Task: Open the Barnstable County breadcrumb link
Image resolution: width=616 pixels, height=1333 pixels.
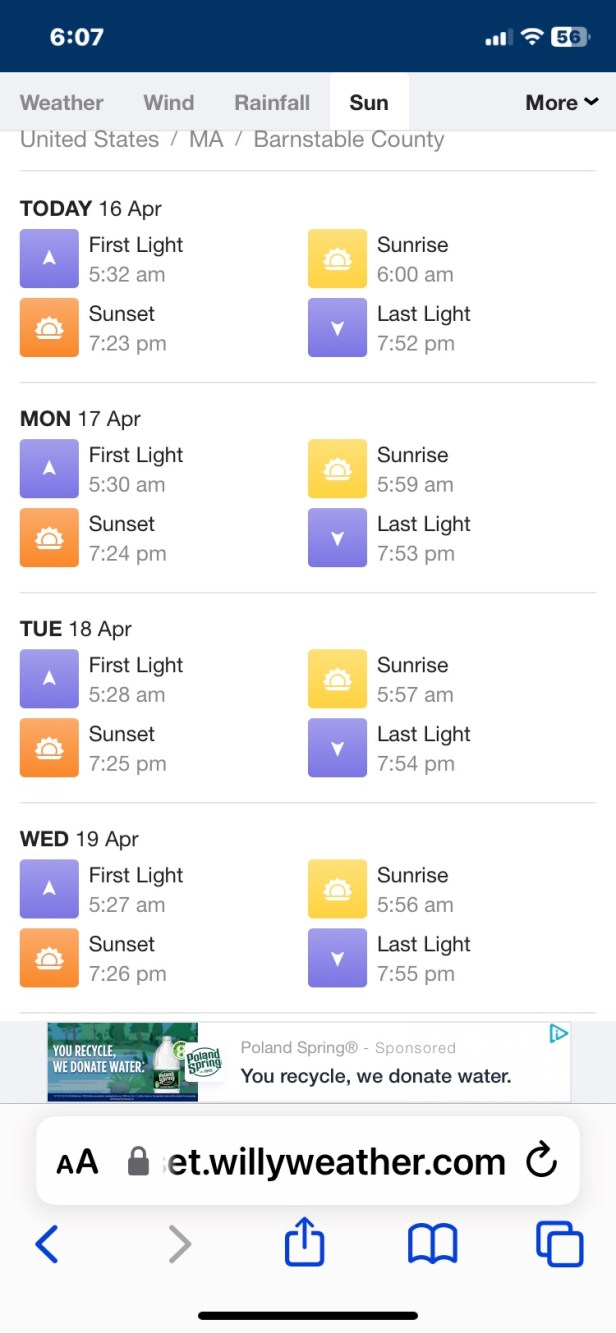Action: coord(348,139)
